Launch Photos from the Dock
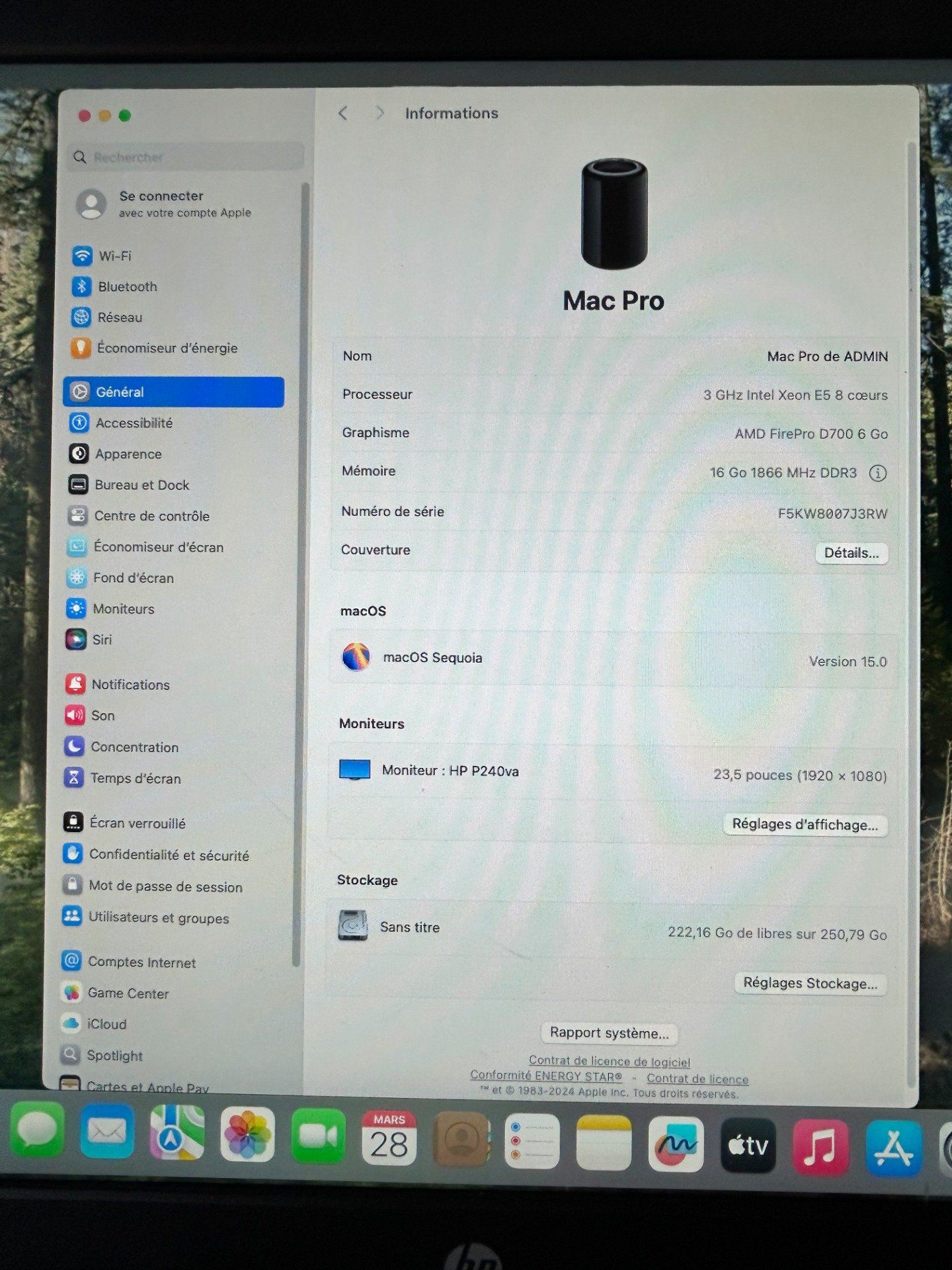Image resolution: width=952 pixels, height=1270 pixels. (247, 1135)
